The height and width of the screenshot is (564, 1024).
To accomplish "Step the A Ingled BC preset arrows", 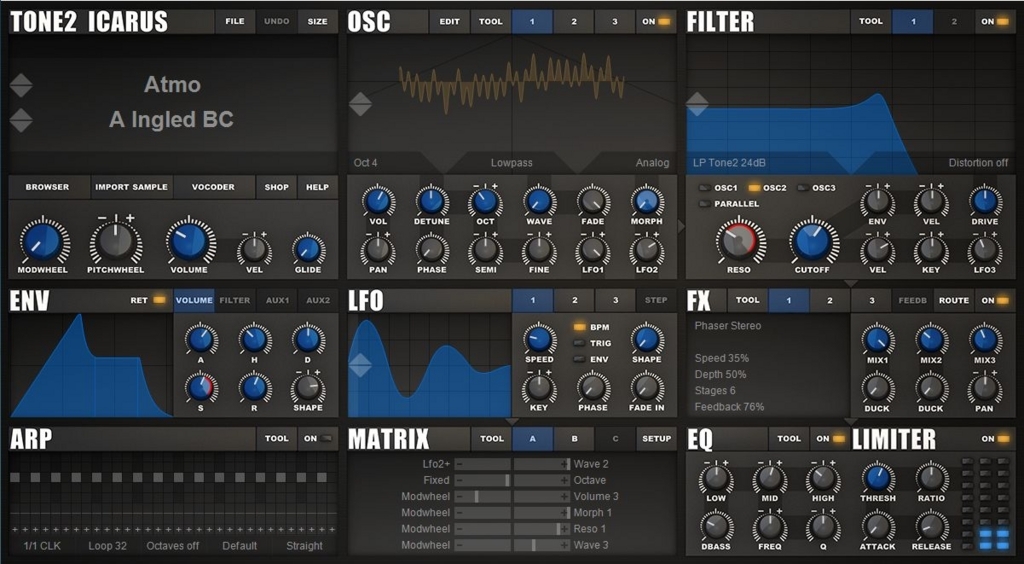I will [x=21, y=121].
